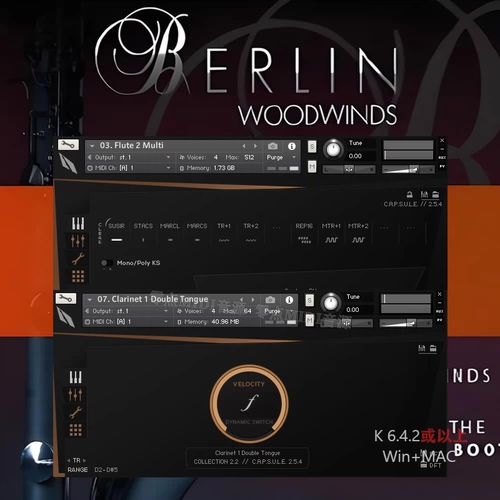Adjust the Tune knob on Flute 2 Multi
Screen dimensions: 500x500
pyautogui.click(x=333, y=149)
